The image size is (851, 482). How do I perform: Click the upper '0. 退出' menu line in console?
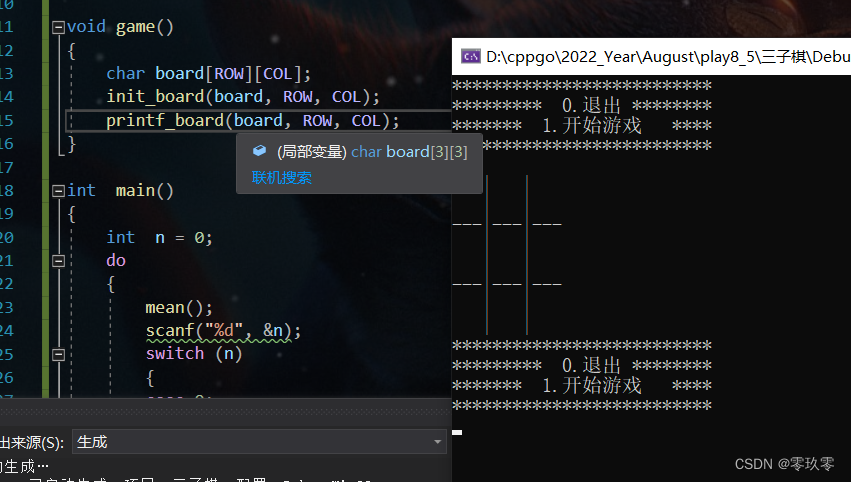tap(582, 105)
